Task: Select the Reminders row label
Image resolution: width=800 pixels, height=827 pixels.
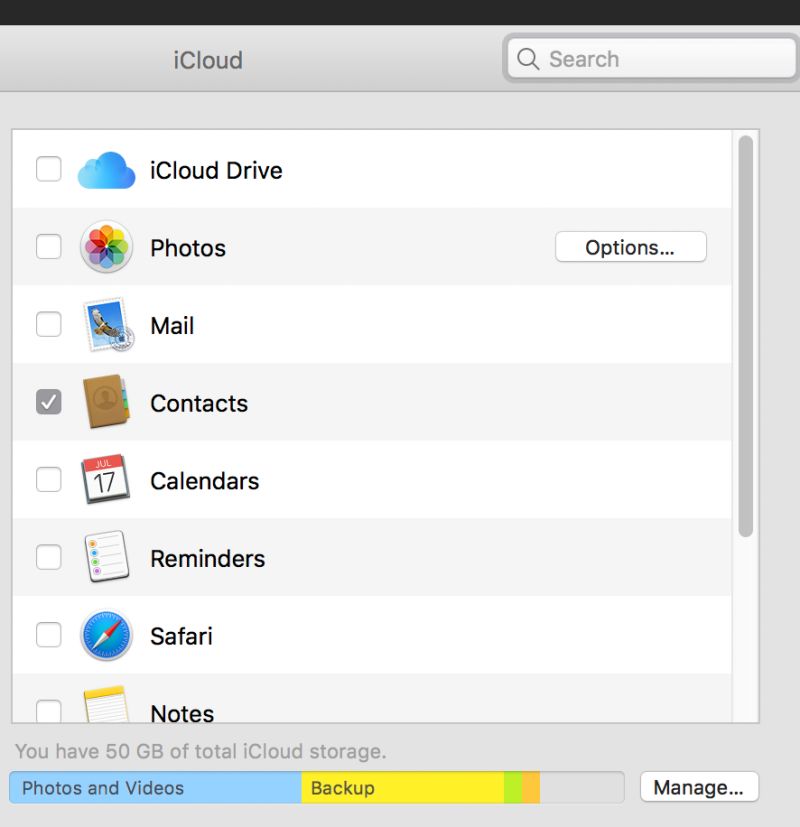Action: tap(208, 559)
